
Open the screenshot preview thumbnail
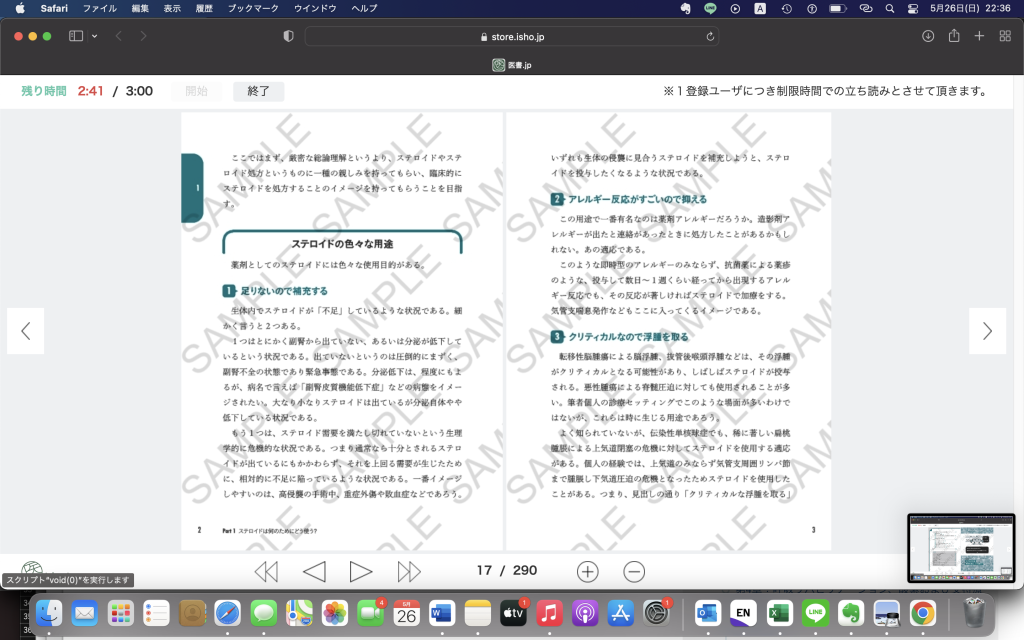click(960, 548)
